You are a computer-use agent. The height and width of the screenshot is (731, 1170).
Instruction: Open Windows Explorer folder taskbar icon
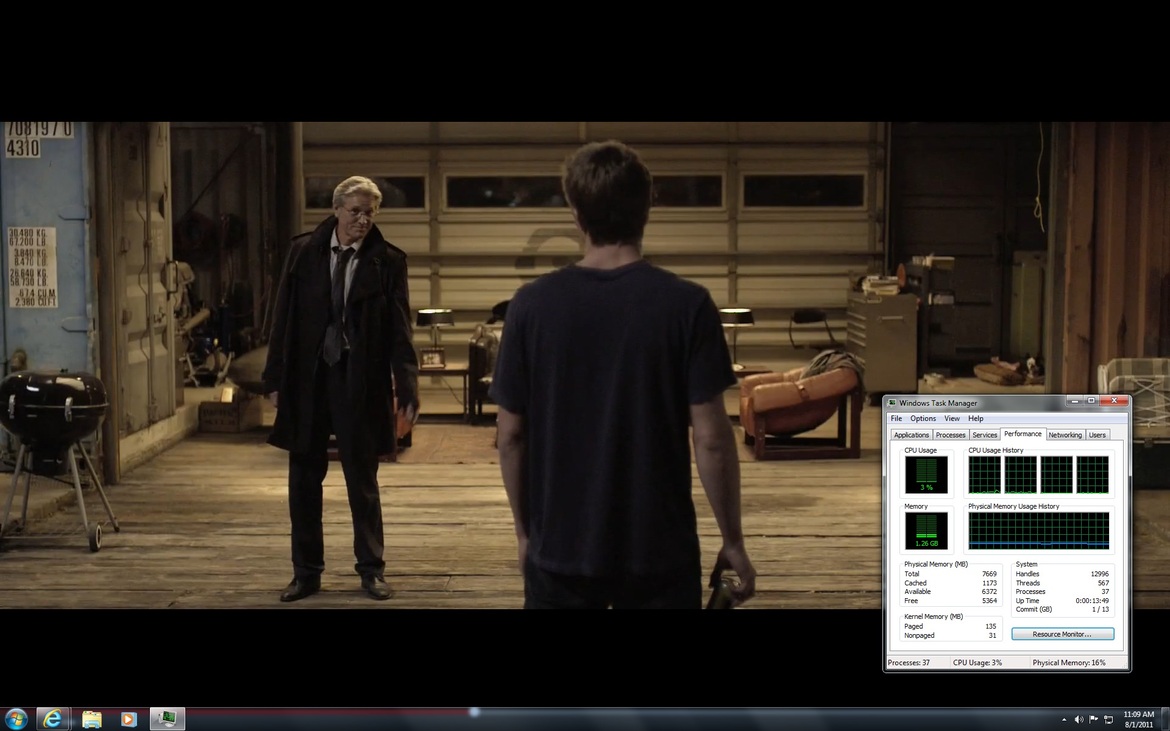point(92,719)
